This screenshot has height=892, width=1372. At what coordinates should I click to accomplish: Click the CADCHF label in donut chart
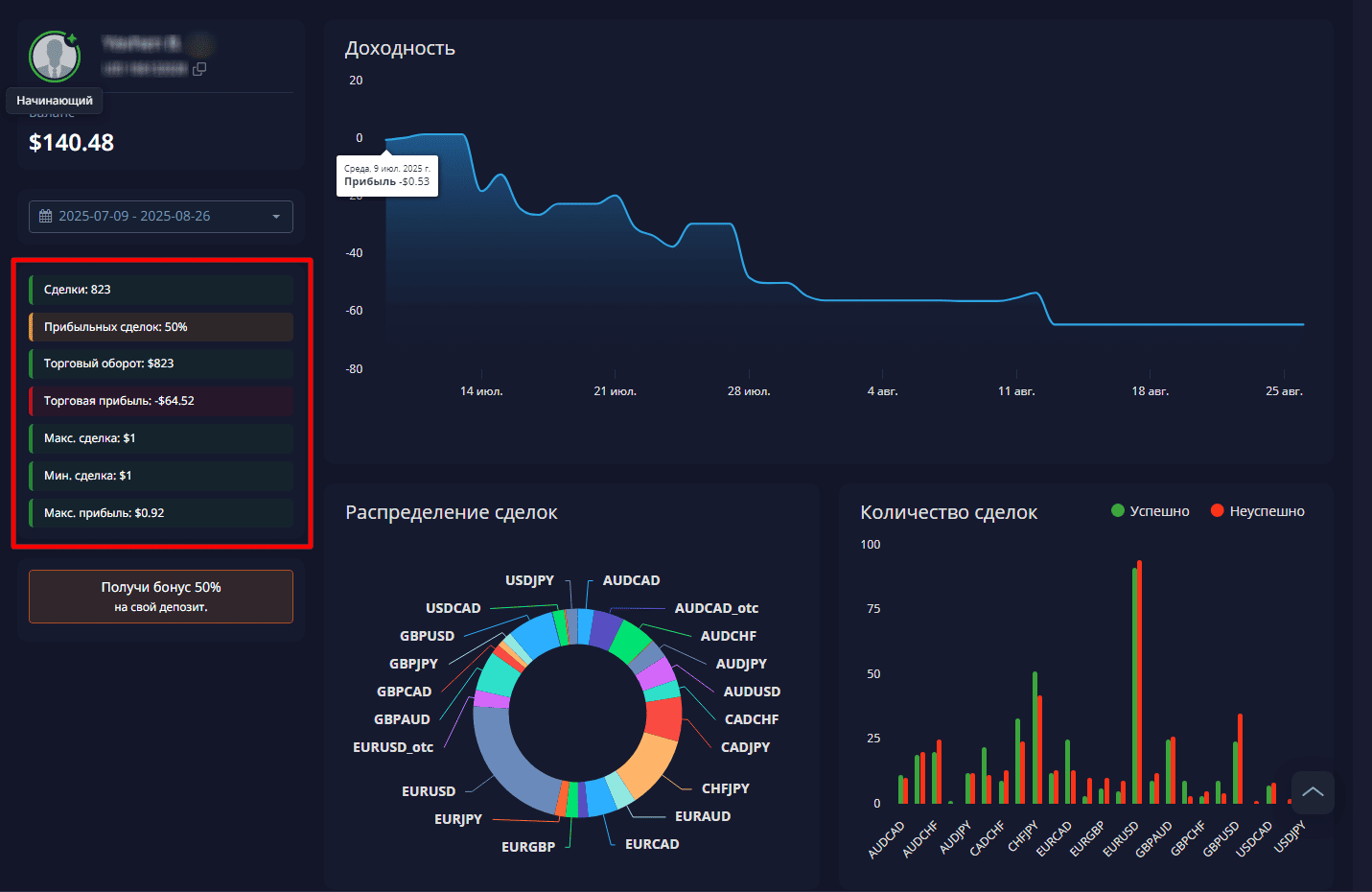point(752,719)
